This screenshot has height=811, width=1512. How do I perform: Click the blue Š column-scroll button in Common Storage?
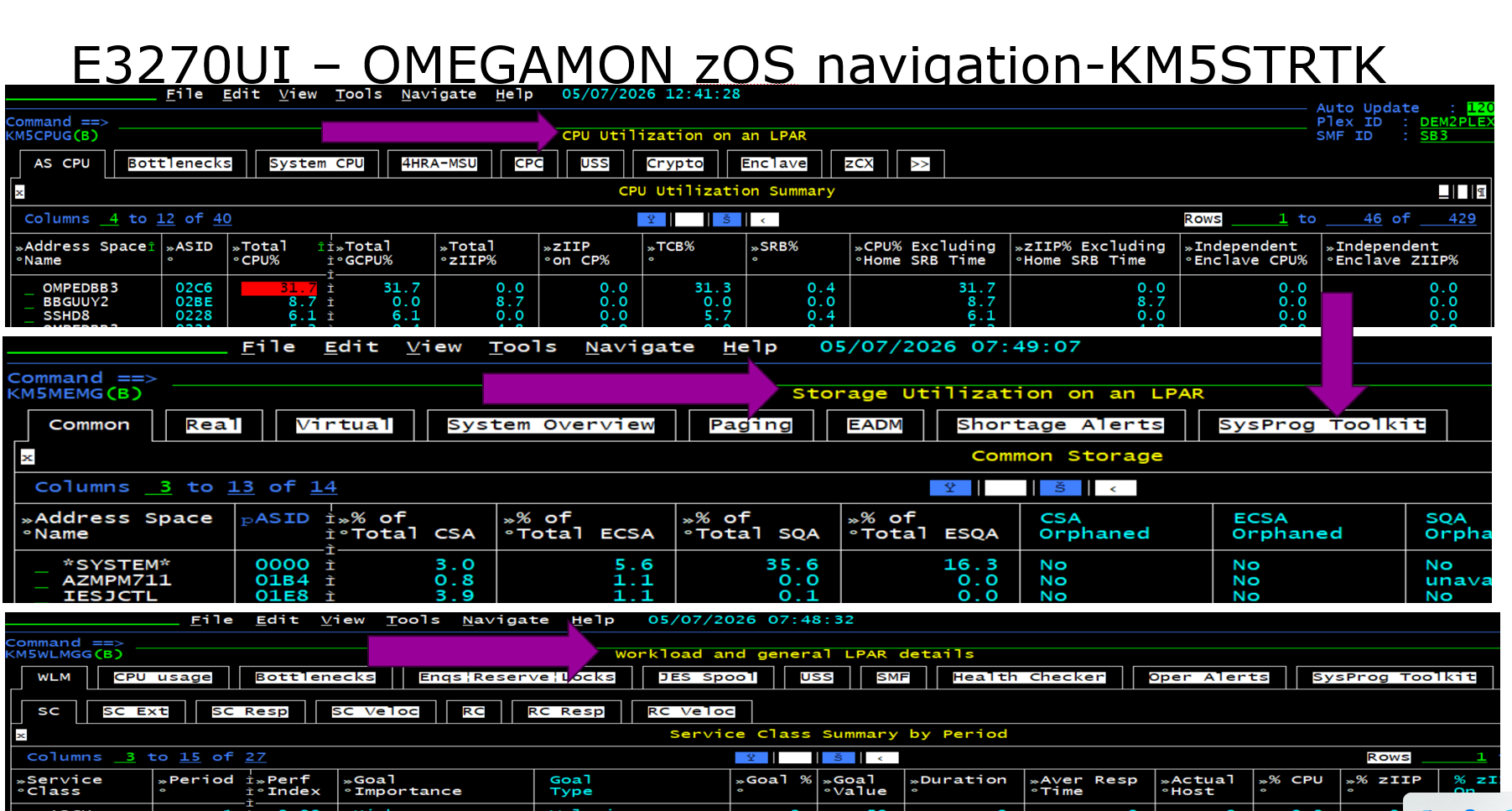click(x=1061, y=487)
